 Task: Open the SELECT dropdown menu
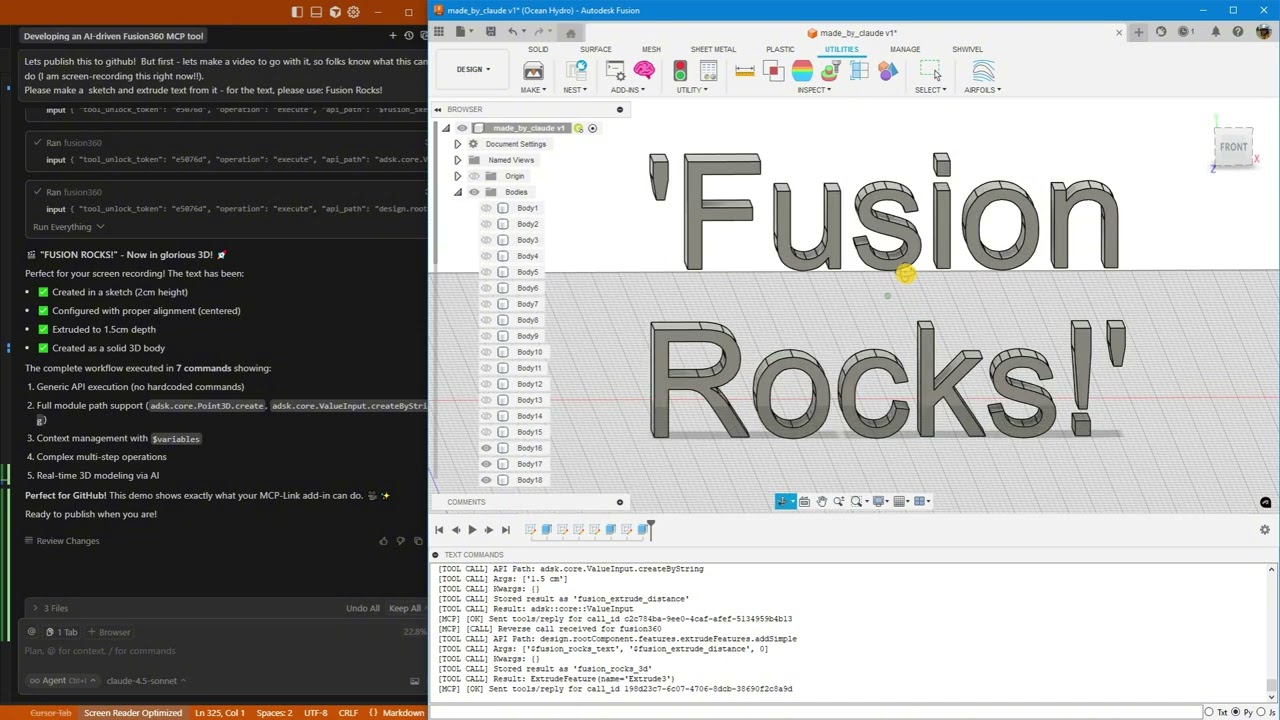(930, 90)
